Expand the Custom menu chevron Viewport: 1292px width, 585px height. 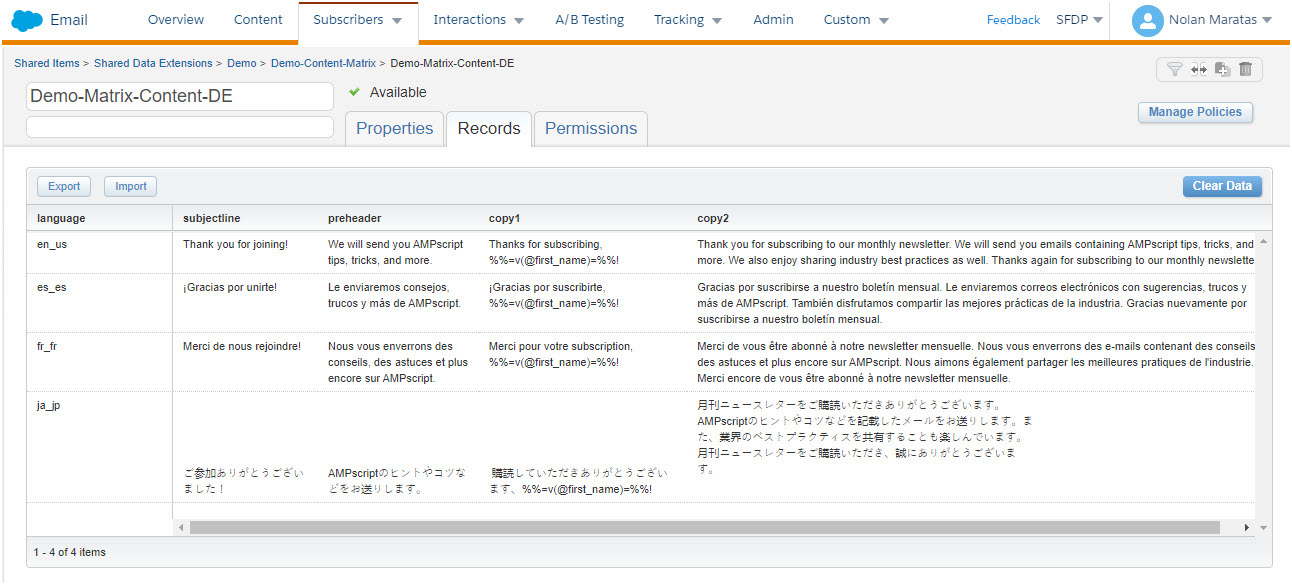[884, 19]
